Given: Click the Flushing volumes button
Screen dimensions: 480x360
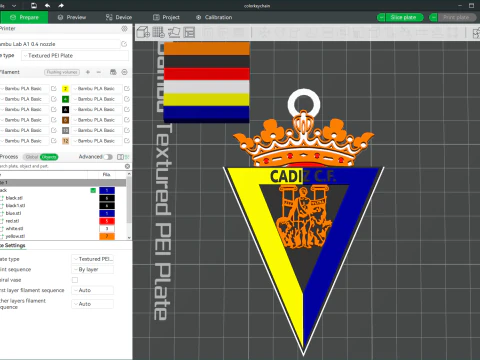Looking at the screenshot, I should point(62,72).
